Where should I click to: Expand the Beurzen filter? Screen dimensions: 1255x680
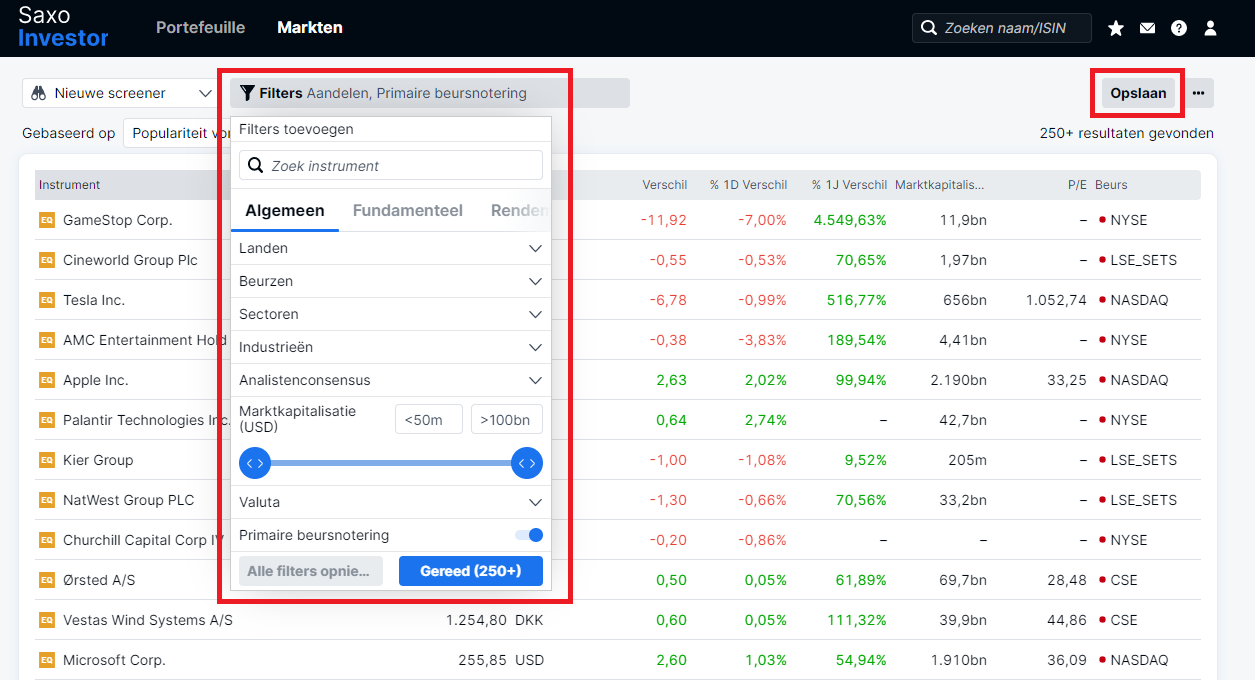tap(391, 281)
